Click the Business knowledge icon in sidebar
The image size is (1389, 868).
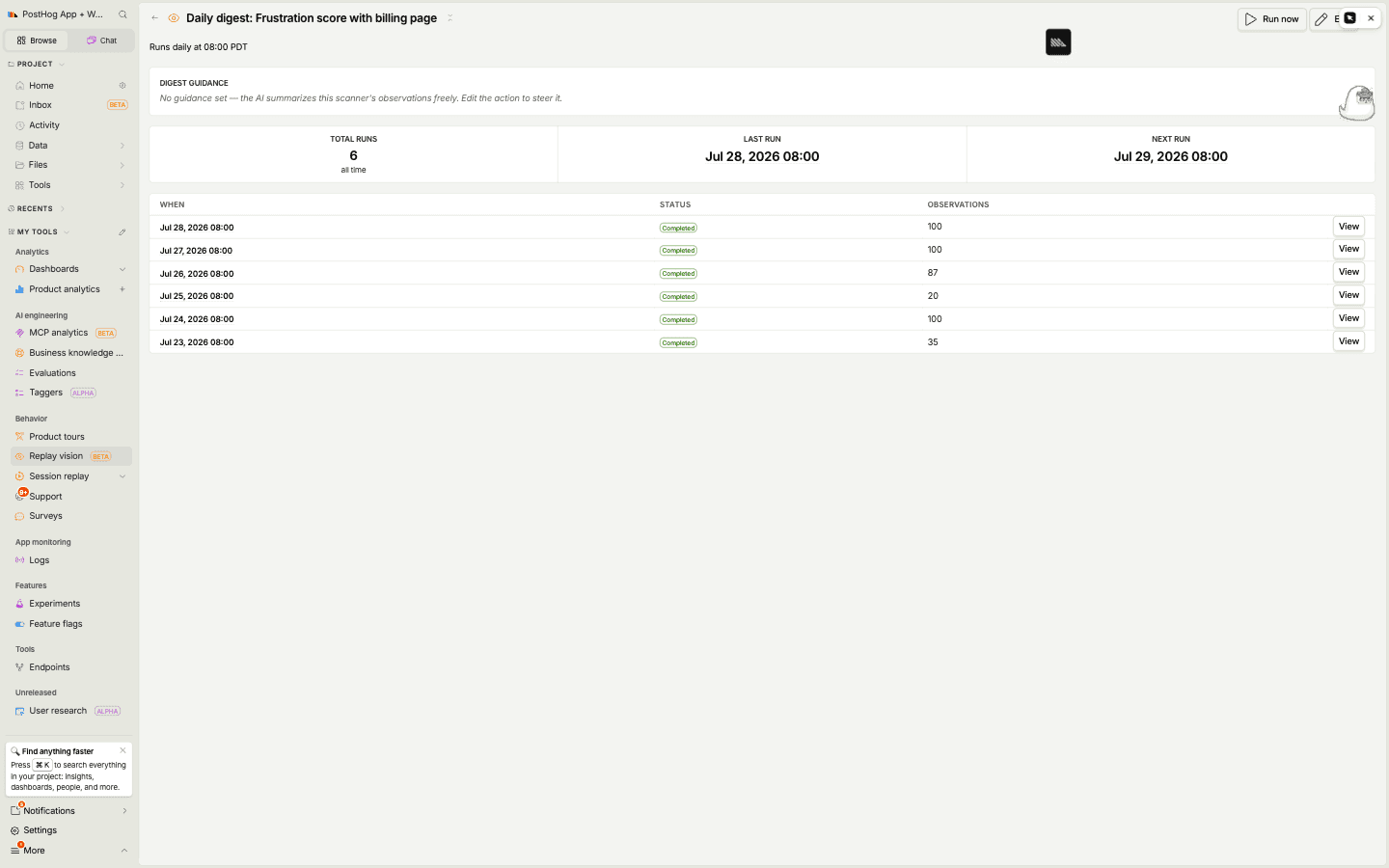(x=19, y=353)
